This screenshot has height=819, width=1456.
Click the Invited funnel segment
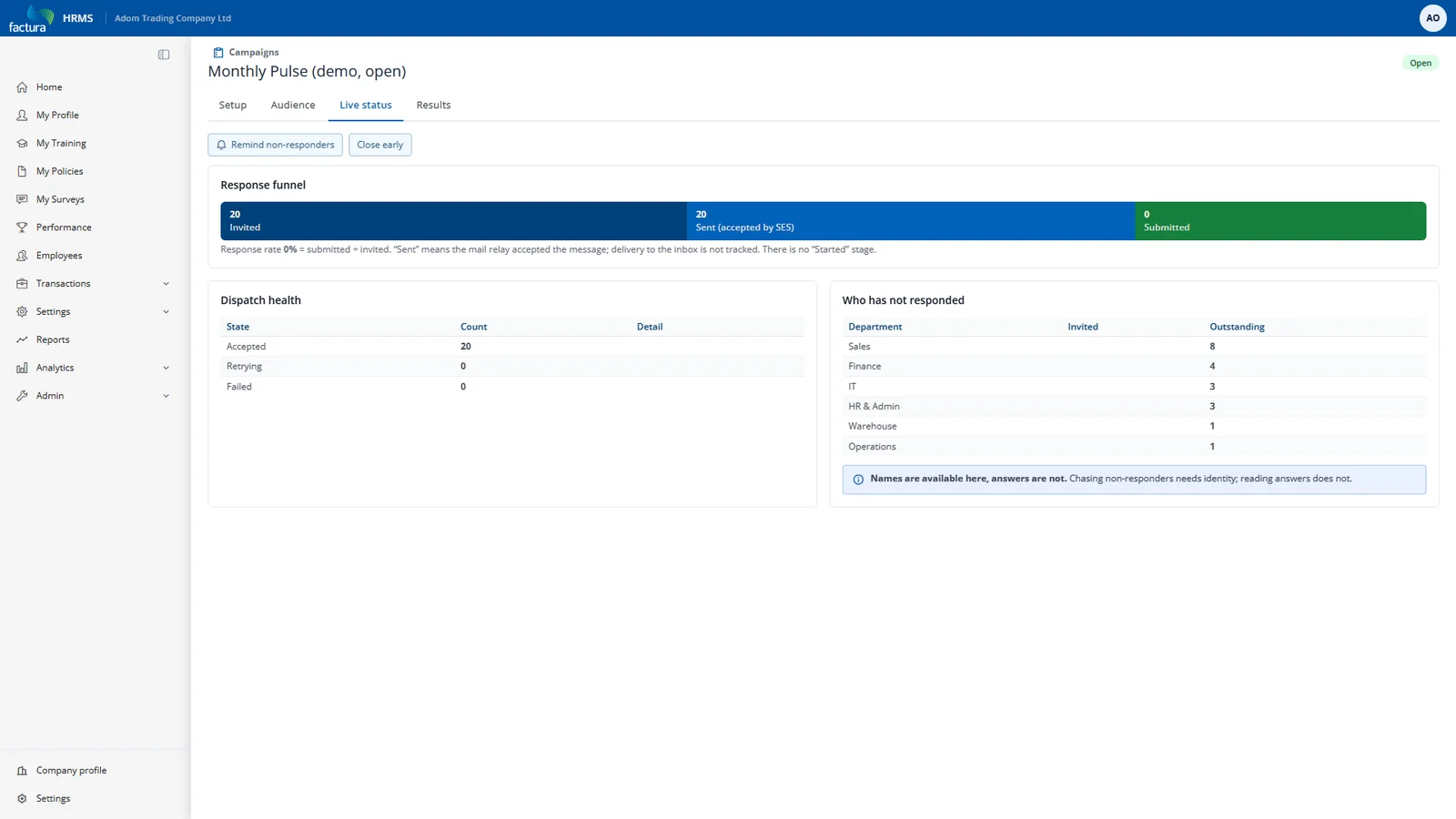click(453, 221)
